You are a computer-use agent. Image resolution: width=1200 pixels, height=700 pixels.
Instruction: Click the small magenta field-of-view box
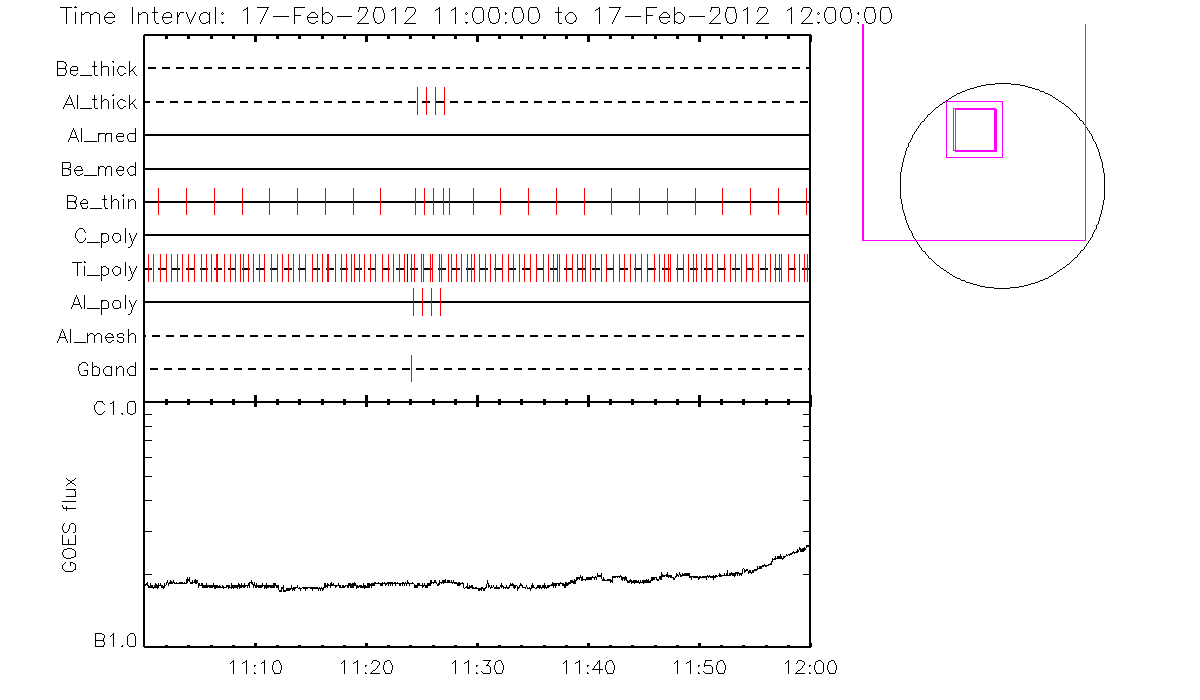(974, 129)
